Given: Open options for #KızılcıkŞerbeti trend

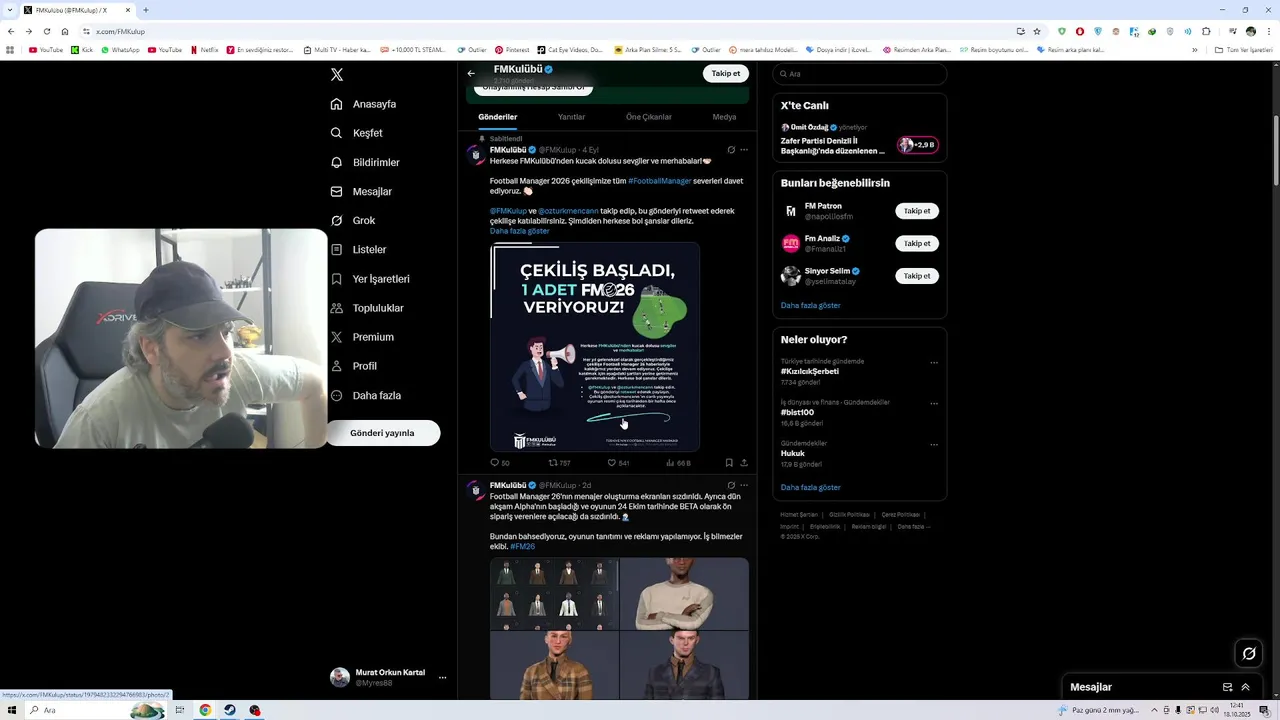Looking at the screenshot, I should (934, 362).
